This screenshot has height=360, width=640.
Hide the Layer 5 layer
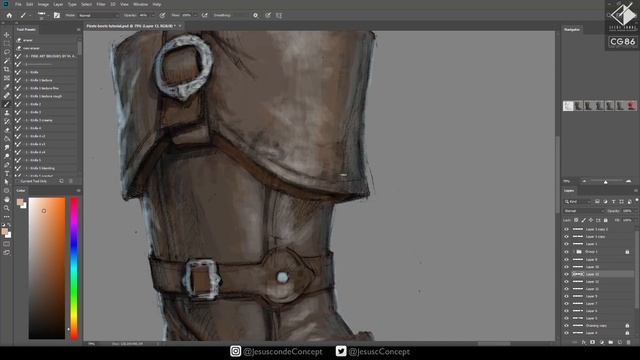coord(567,318)
